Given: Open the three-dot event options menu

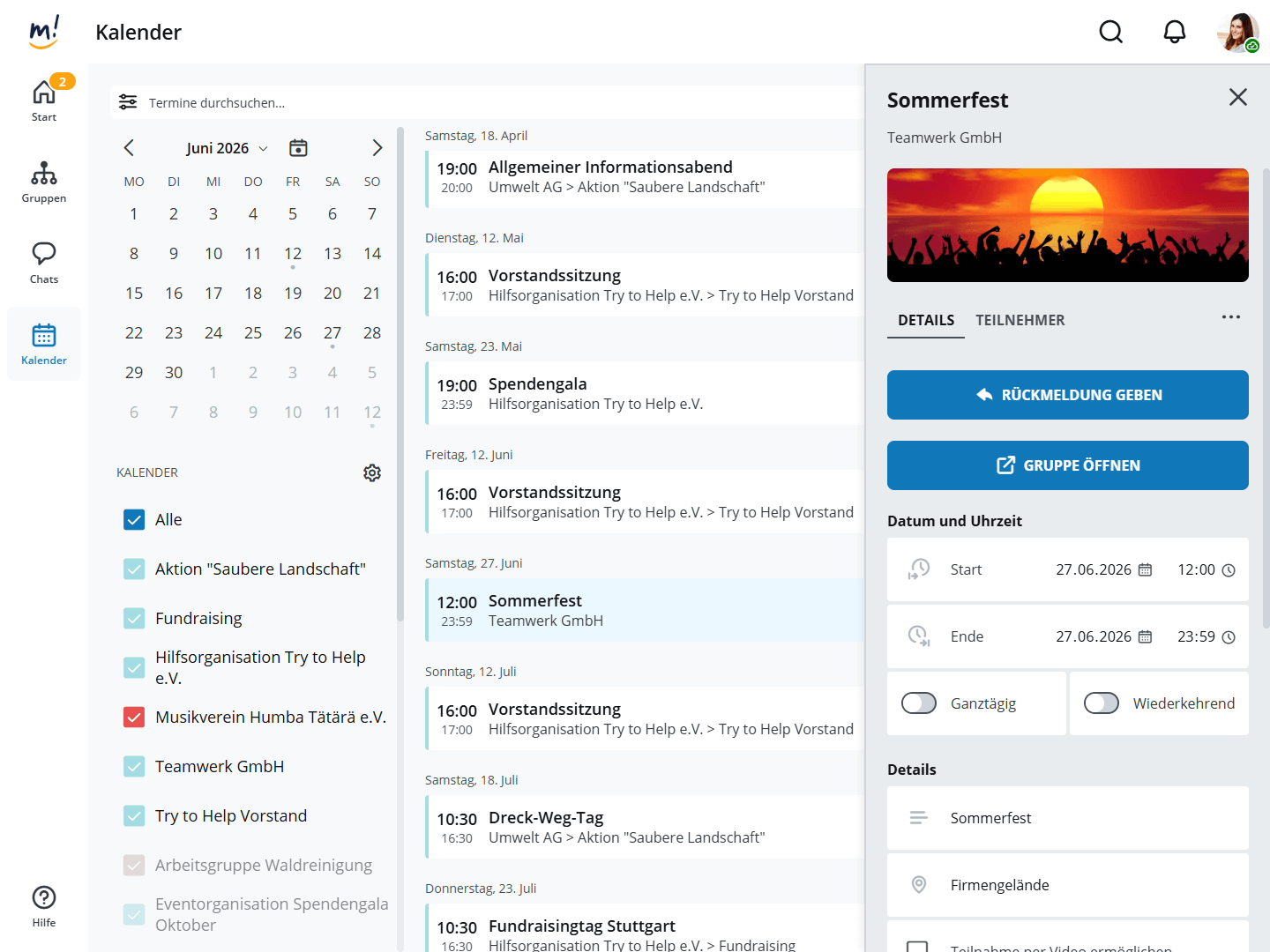Looking at the screenshot, I should pyautogui.click(x=1230, y=317).
